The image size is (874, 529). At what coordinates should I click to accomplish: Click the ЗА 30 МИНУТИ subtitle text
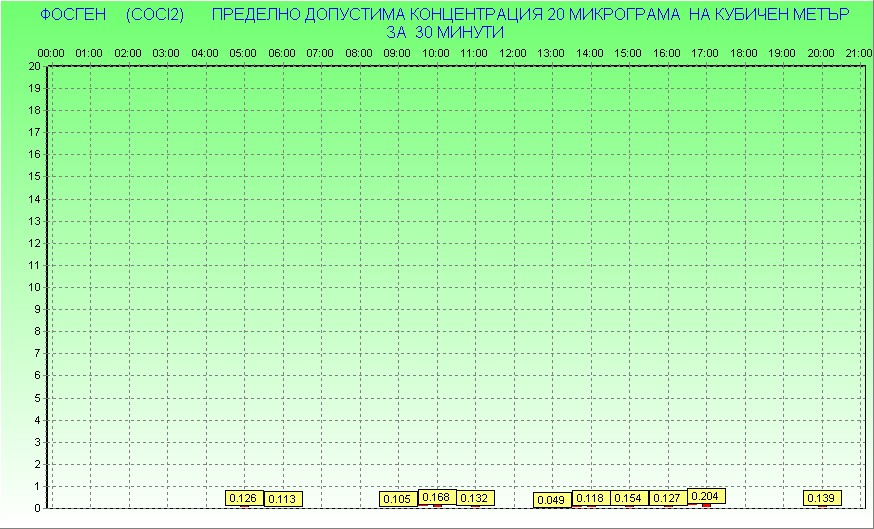444,32
